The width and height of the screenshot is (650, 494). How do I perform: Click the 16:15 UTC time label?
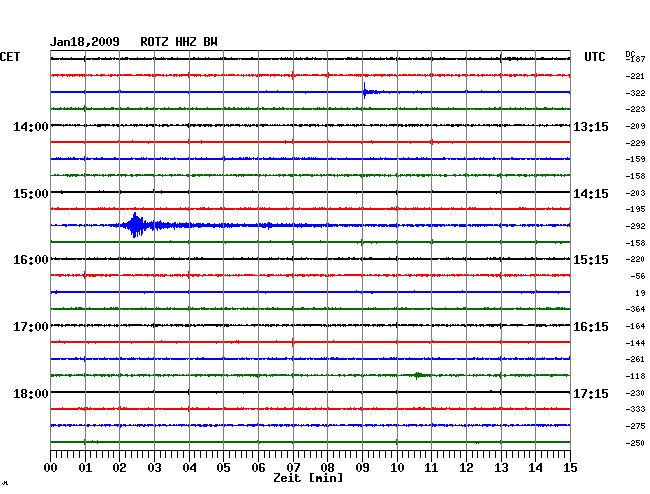pyautogui.click(x=591, y=327)
